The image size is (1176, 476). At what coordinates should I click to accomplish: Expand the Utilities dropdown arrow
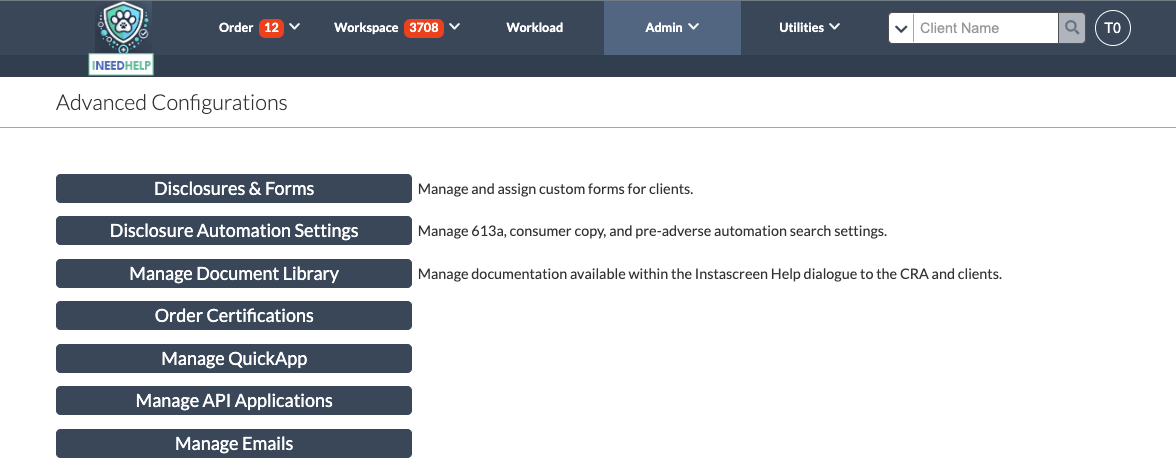click(x=834, y=27)
